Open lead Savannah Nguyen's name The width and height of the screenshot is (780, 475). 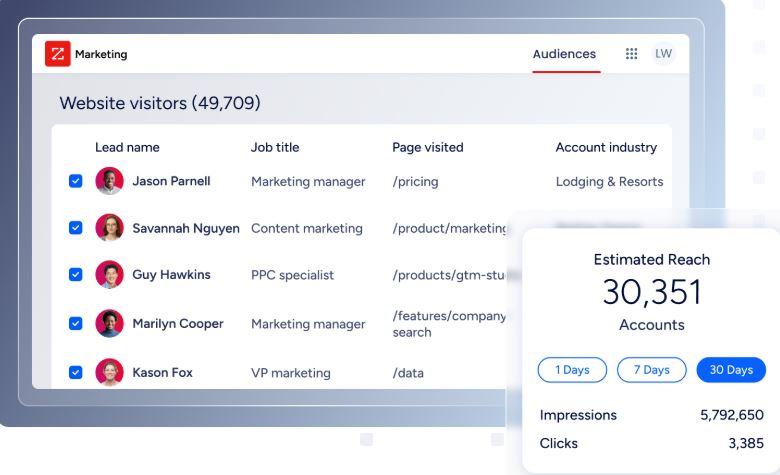click(186, 228)
